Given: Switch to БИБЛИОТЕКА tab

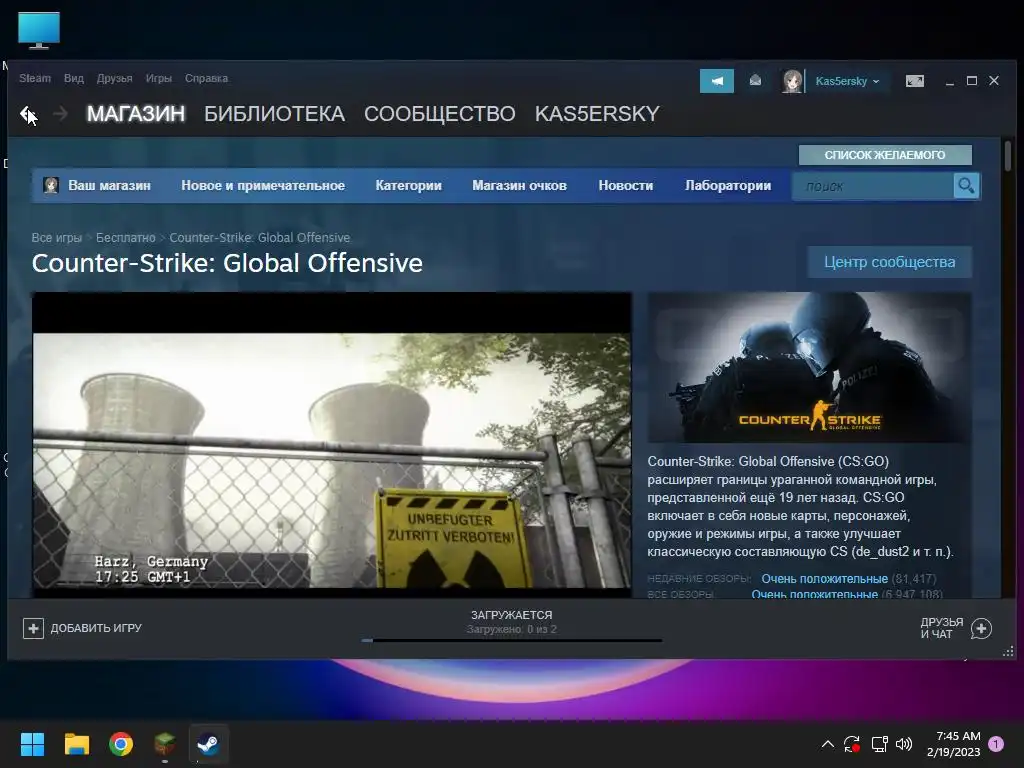Looking at the screenshot, I should 274,114.
